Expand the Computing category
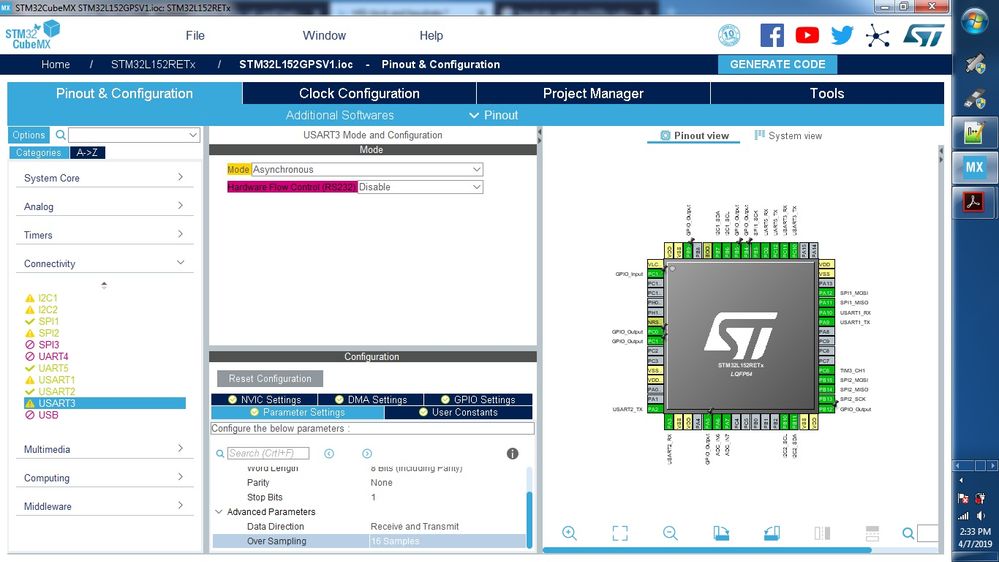Screen dimensions: 999x562 coord(104,478)
